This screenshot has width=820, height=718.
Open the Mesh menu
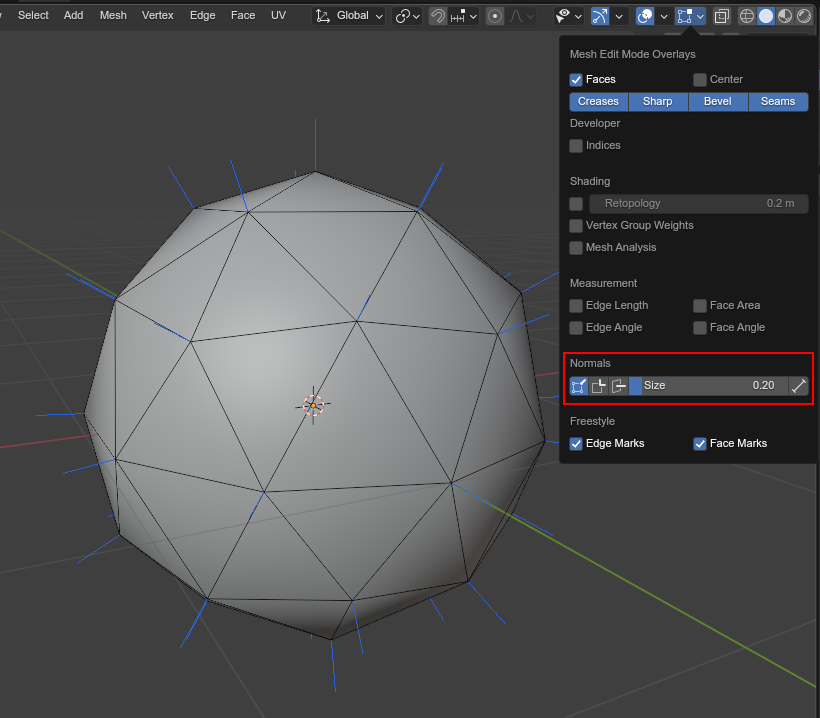click(x=113, y=16)
